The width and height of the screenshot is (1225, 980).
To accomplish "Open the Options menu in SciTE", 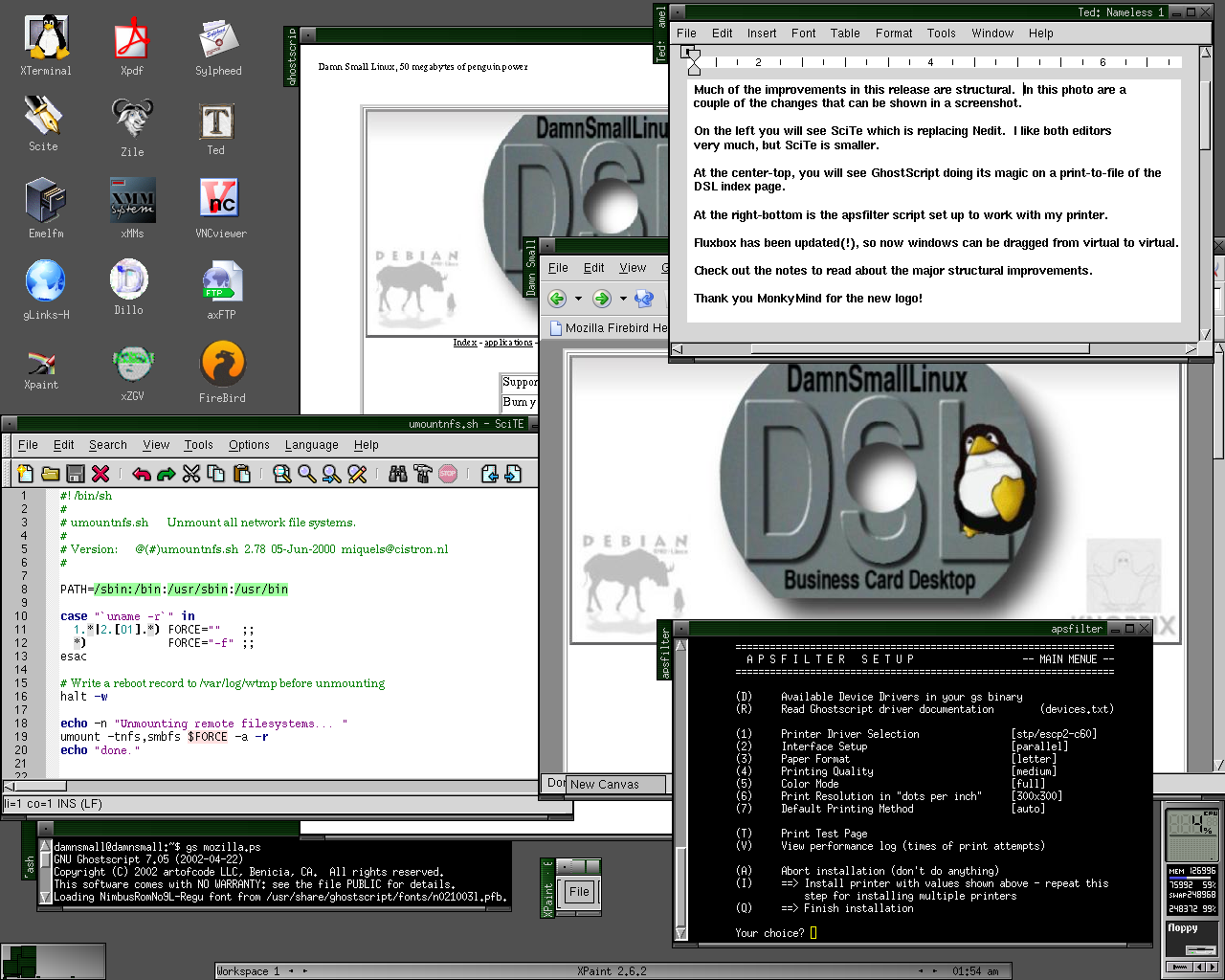I will pyautogui.click(x=249, y=445).
